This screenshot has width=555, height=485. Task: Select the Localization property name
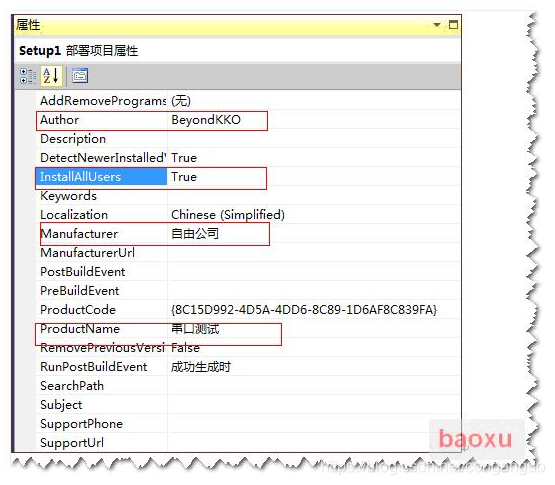point(74,215)
